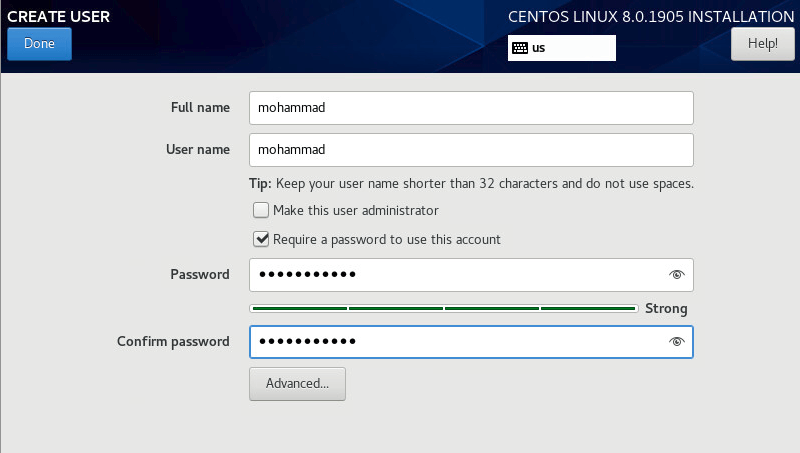This screenshot has height=453, width=800.
Task: Focus the Full name text field
Action: click(470, 107)
